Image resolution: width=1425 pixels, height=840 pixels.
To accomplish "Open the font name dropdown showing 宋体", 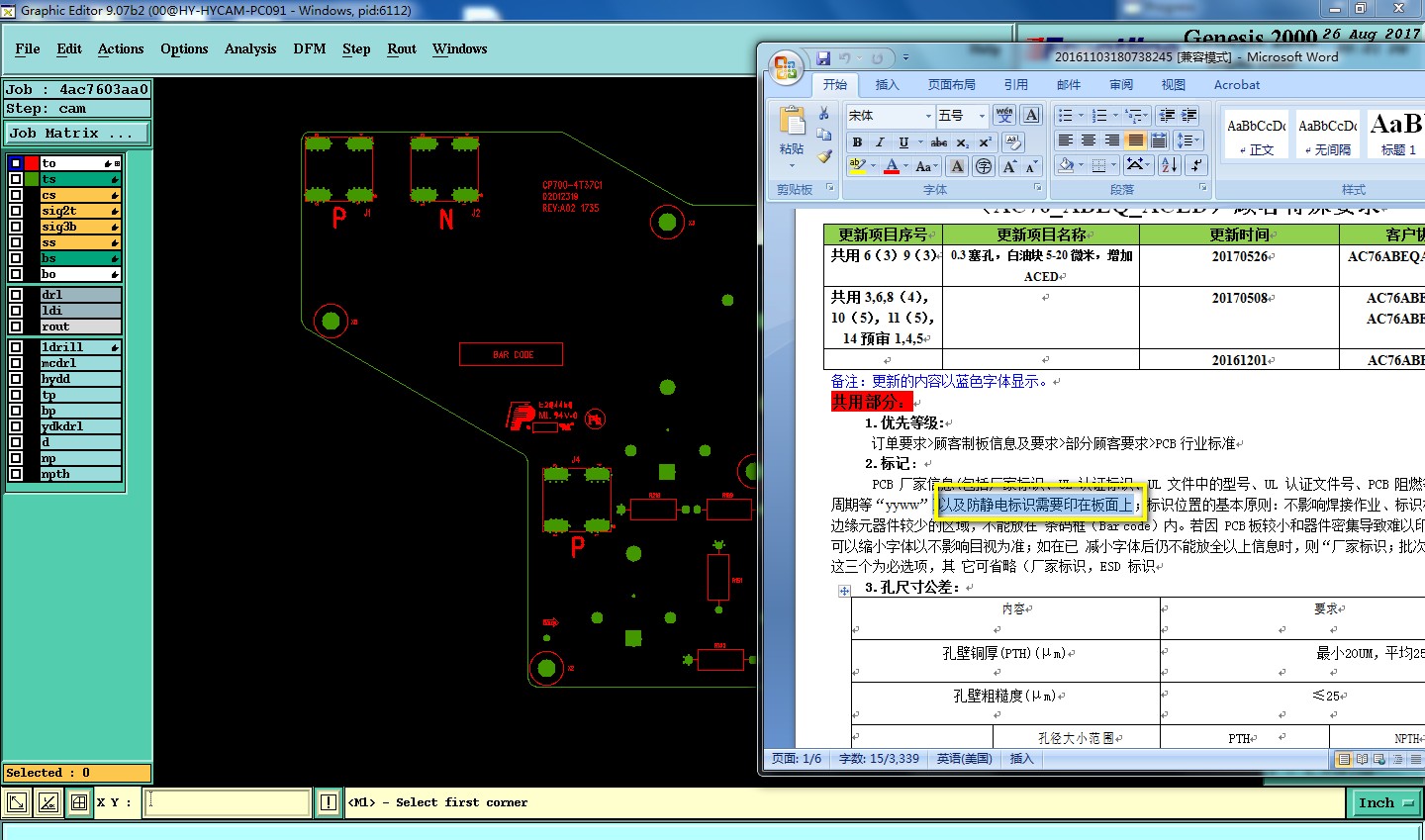I will click(928, 116).
